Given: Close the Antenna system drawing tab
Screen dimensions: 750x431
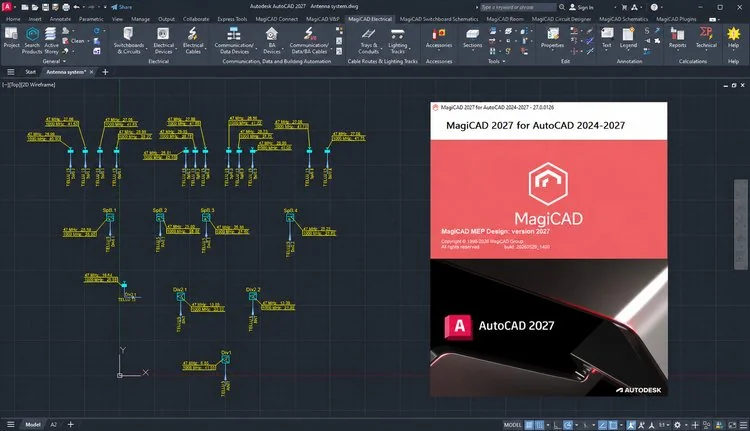Looking at the screenshot, I should coord(91,72).
